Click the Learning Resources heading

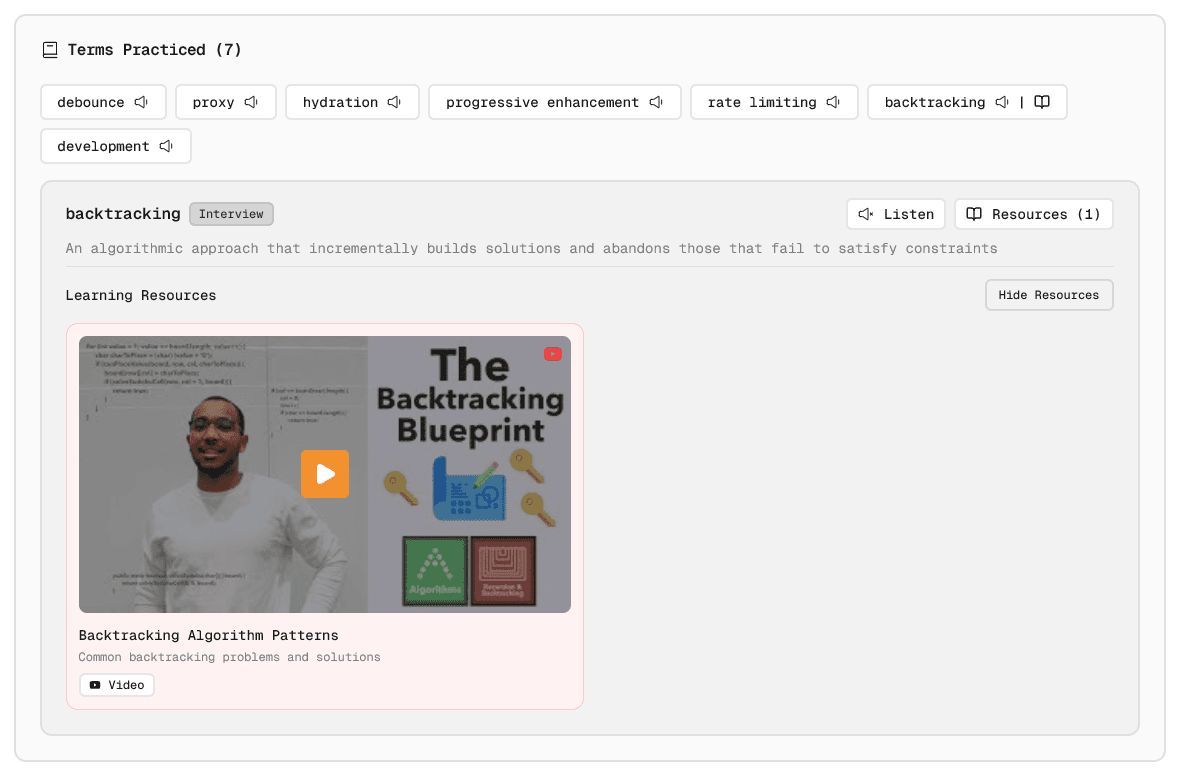(x=141, y=295)
